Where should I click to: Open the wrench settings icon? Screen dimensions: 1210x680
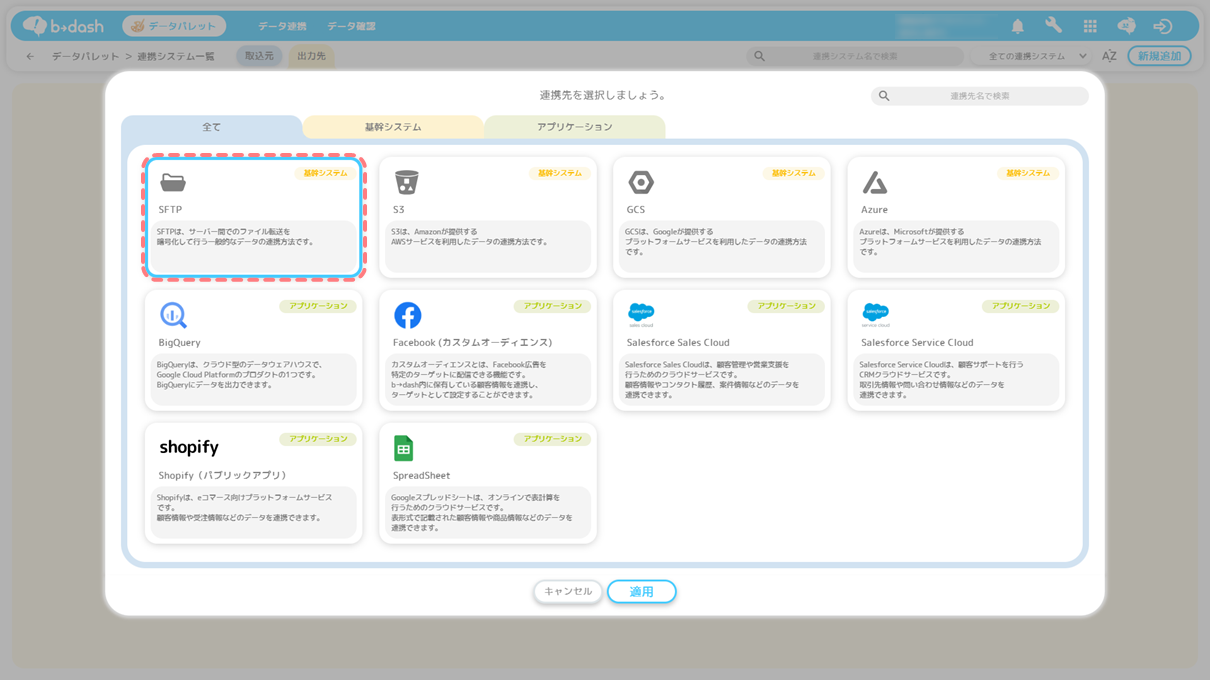1054,26
